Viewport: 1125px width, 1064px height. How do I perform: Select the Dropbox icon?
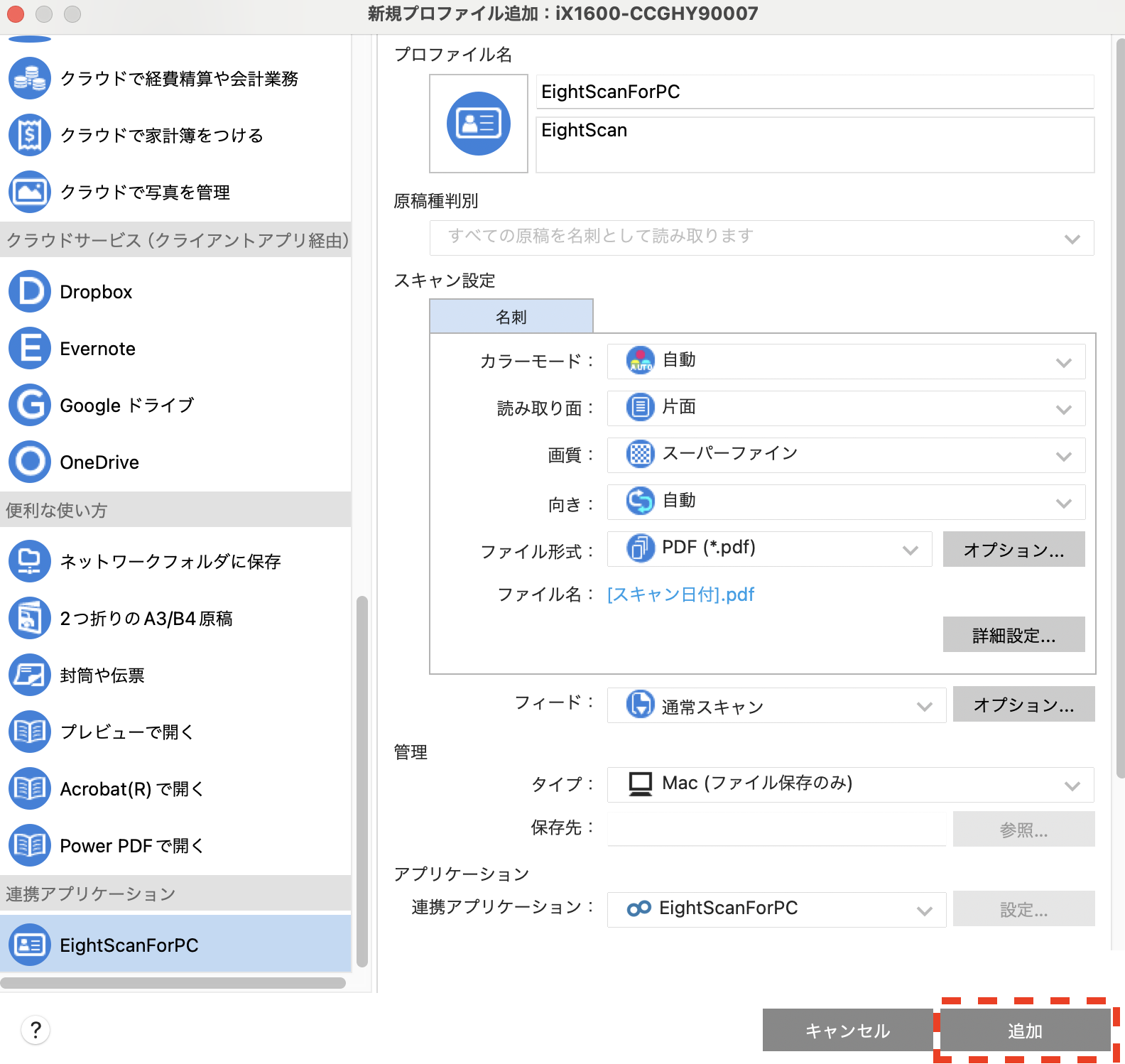[30, 291]
